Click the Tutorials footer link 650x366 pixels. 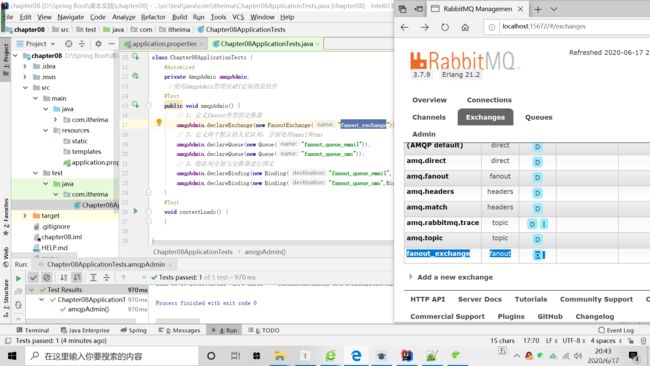click(x=531, y=299)
